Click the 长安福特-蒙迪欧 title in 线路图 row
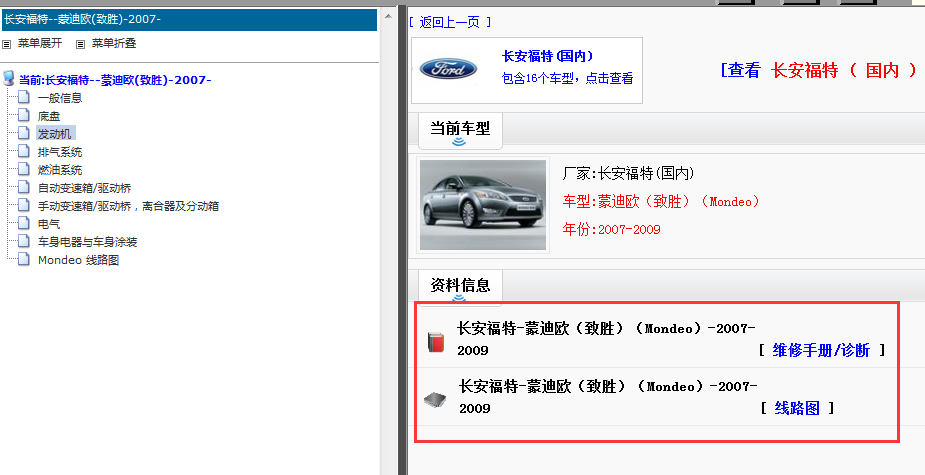This screenshot has height=475, width=925. pos(608,397)
